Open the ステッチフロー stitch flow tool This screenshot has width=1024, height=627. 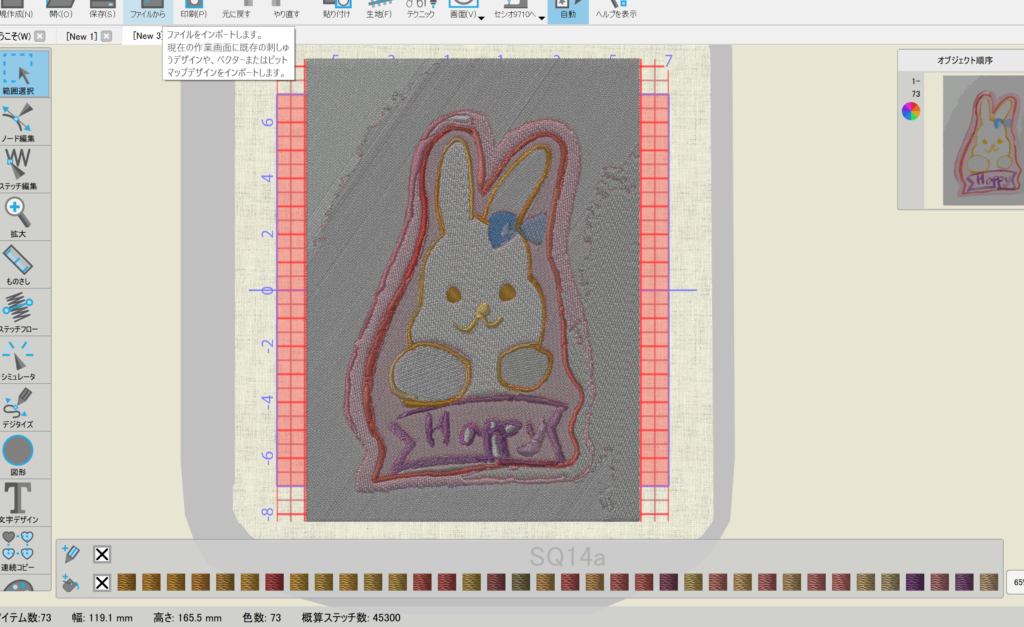point(20,313)
